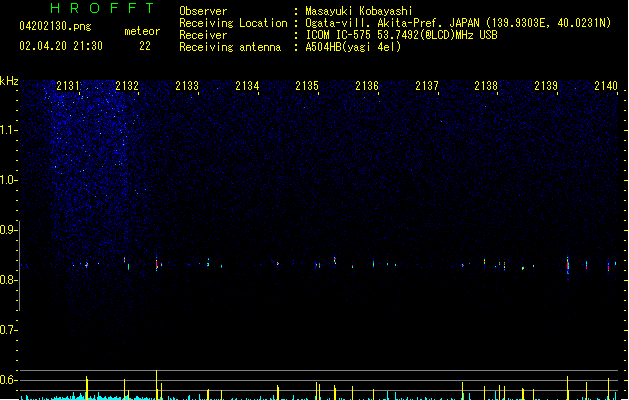The image size is (629, 400).
Task: Click the 1.1 kHz axis label
Action: tap(8, 130)
